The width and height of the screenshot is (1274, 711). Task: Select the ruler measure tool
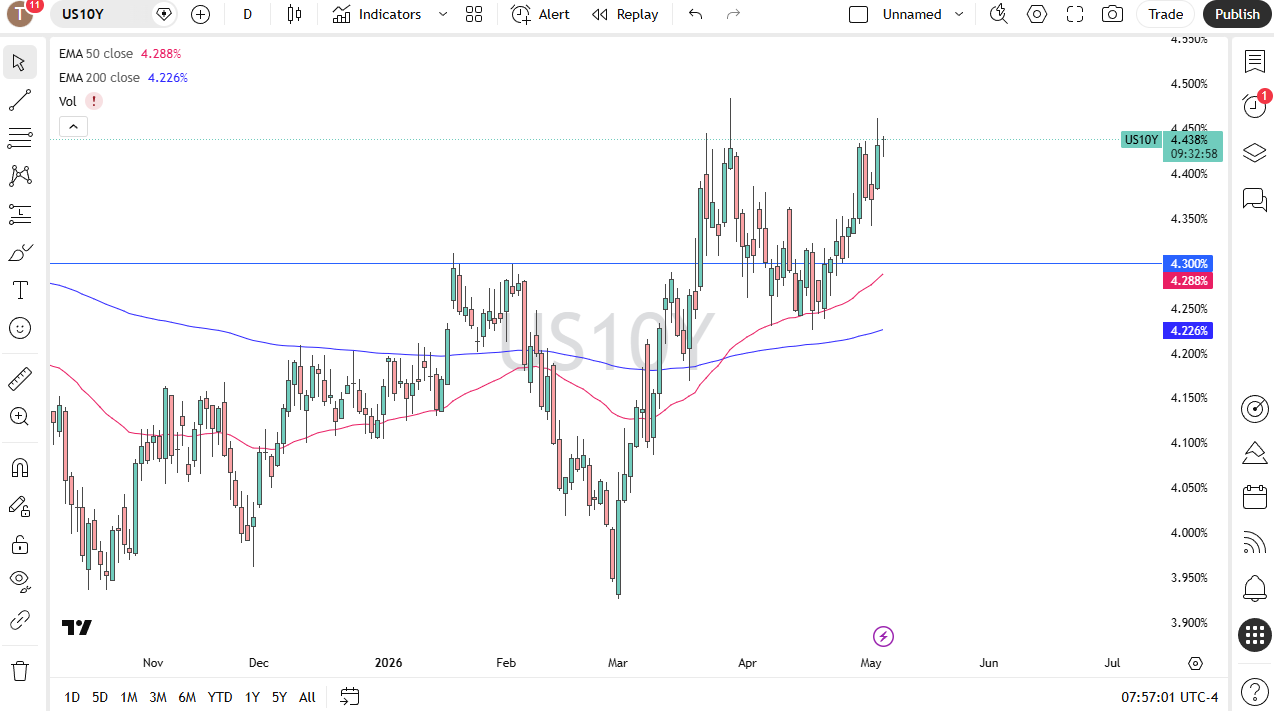[x=19, y=379]
